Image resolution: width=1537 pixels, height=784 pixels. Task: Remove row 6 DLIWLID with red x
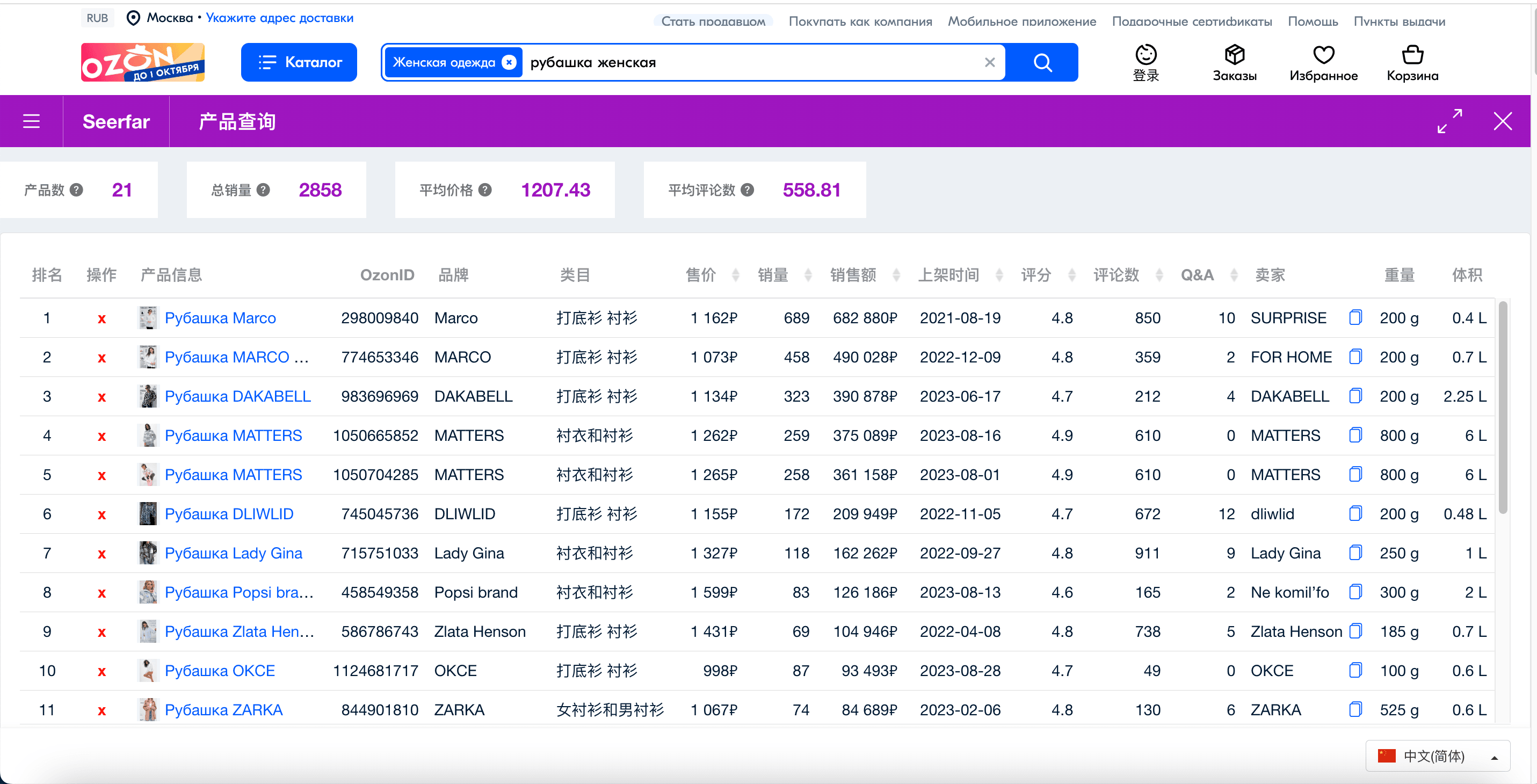point(102,514)
